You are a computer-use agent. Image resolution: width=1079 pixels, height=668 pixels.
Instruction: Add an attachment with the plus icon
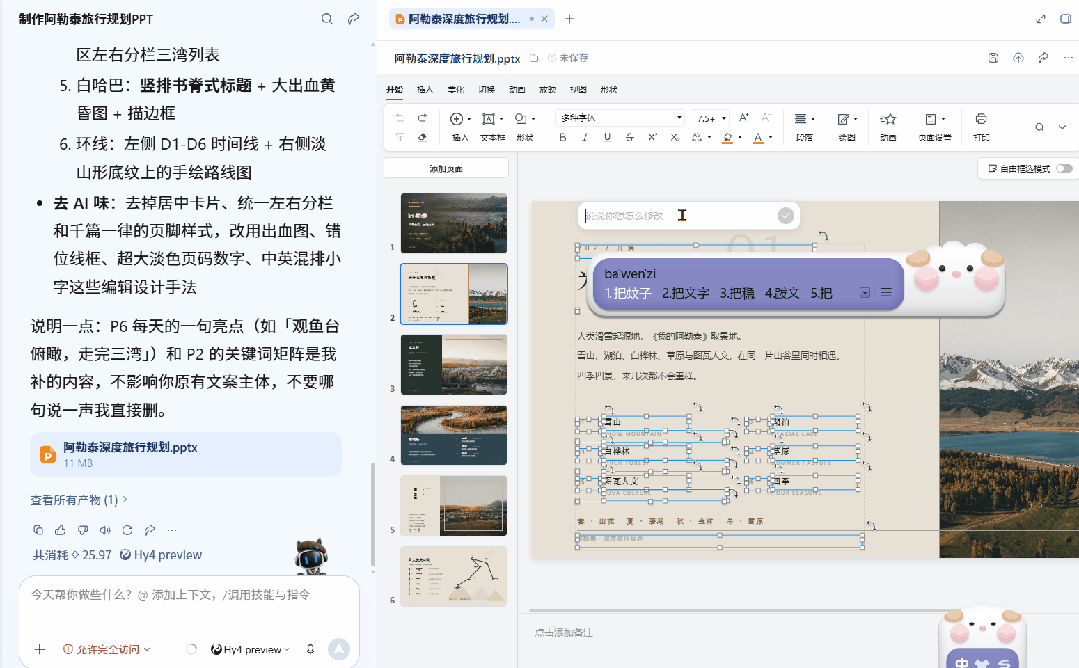[40, 649]
